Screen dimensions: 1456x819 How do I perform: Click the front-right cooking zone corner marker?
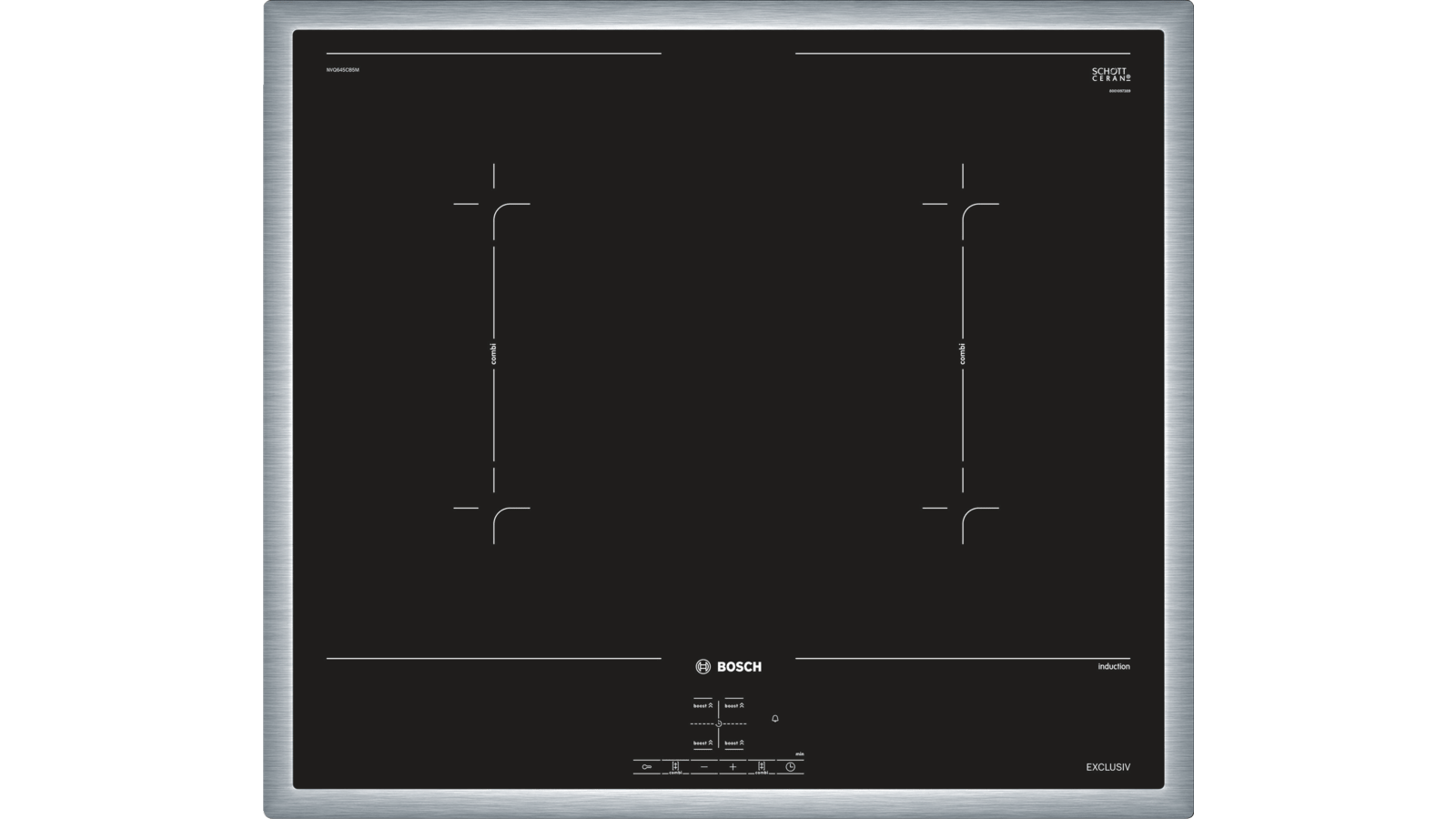[x=961, y=507]
